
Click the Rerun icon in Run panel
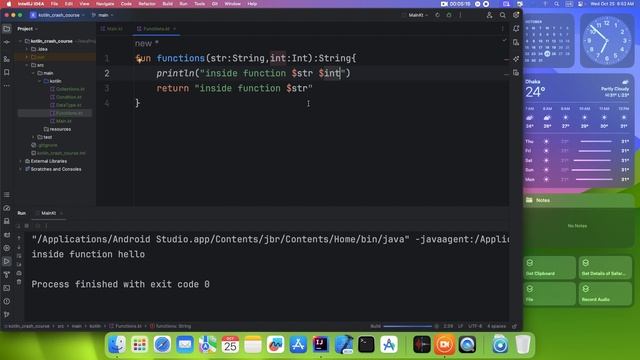[18, 226]
